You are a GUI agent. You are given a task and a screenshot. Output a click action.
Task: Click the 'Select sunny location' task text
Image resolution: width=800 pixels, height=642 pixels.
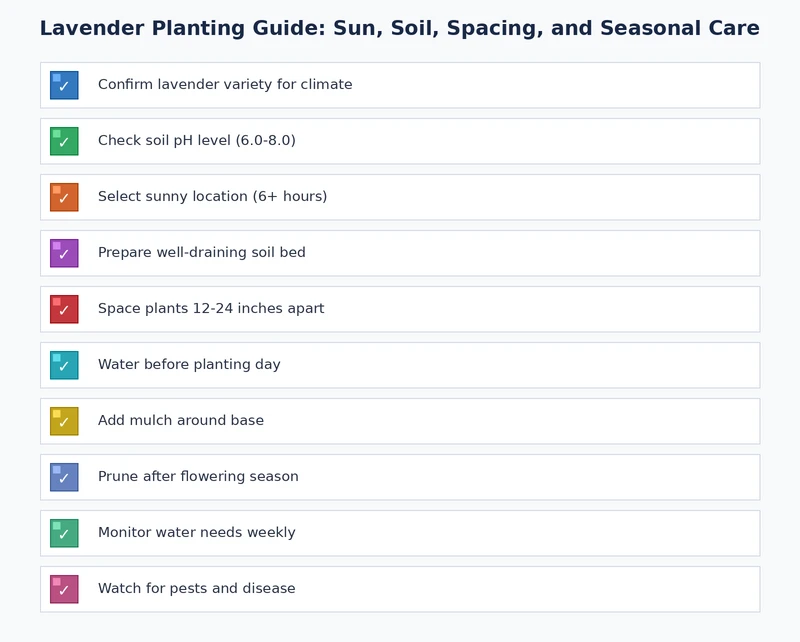pos(211,197)
